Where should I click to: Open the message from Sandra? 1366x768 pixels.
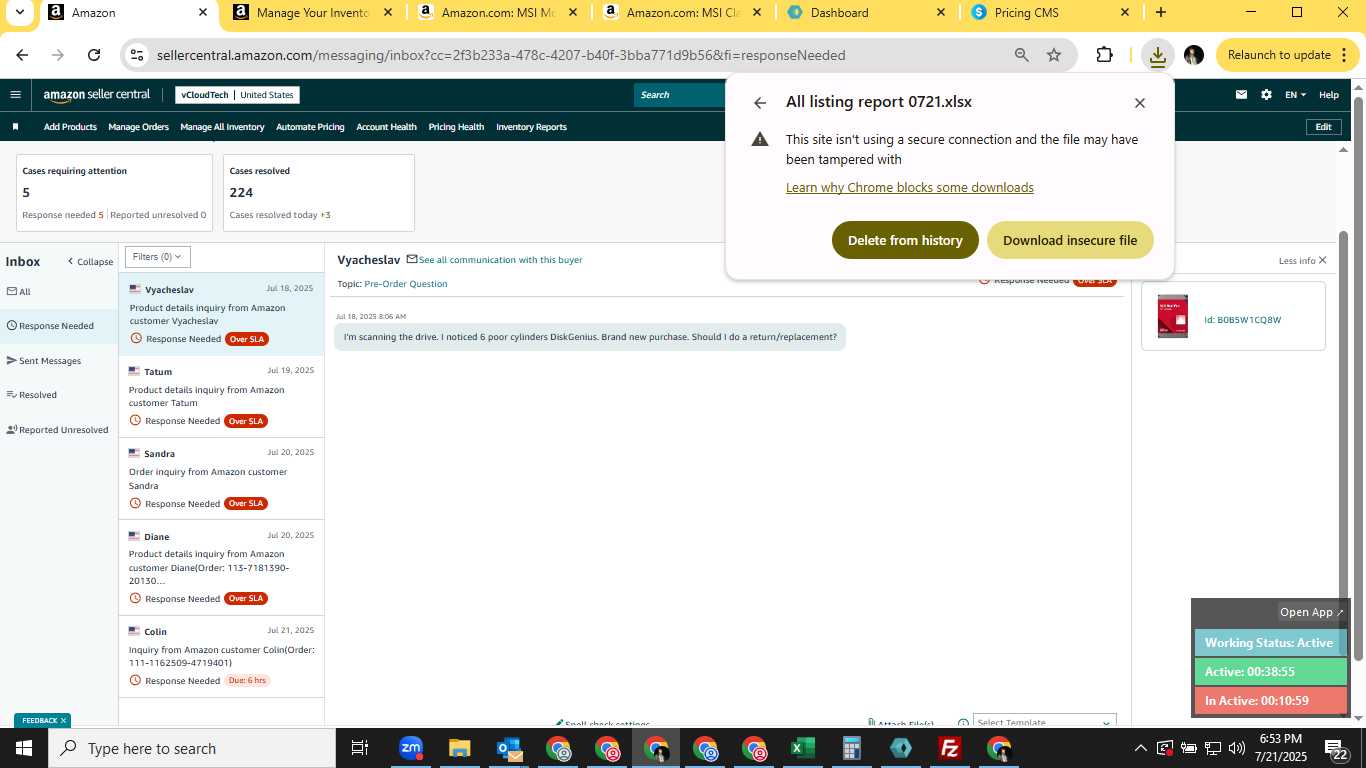(221, 478)
